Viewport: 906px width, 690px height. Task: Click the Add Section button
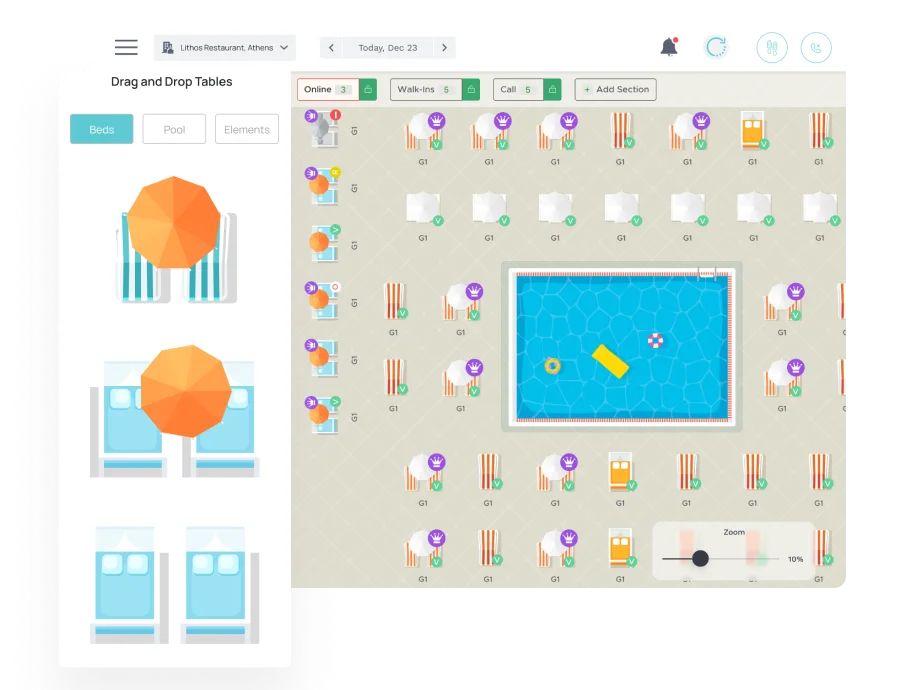pyautogui.click(x=615, y=90)
